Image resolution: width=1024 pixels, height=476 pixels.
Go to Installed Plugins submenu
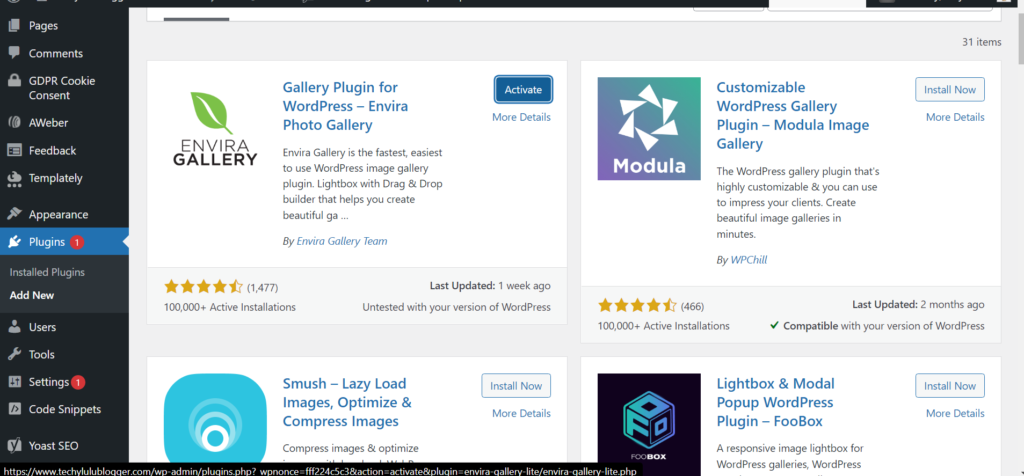click(x=47, y=272)
